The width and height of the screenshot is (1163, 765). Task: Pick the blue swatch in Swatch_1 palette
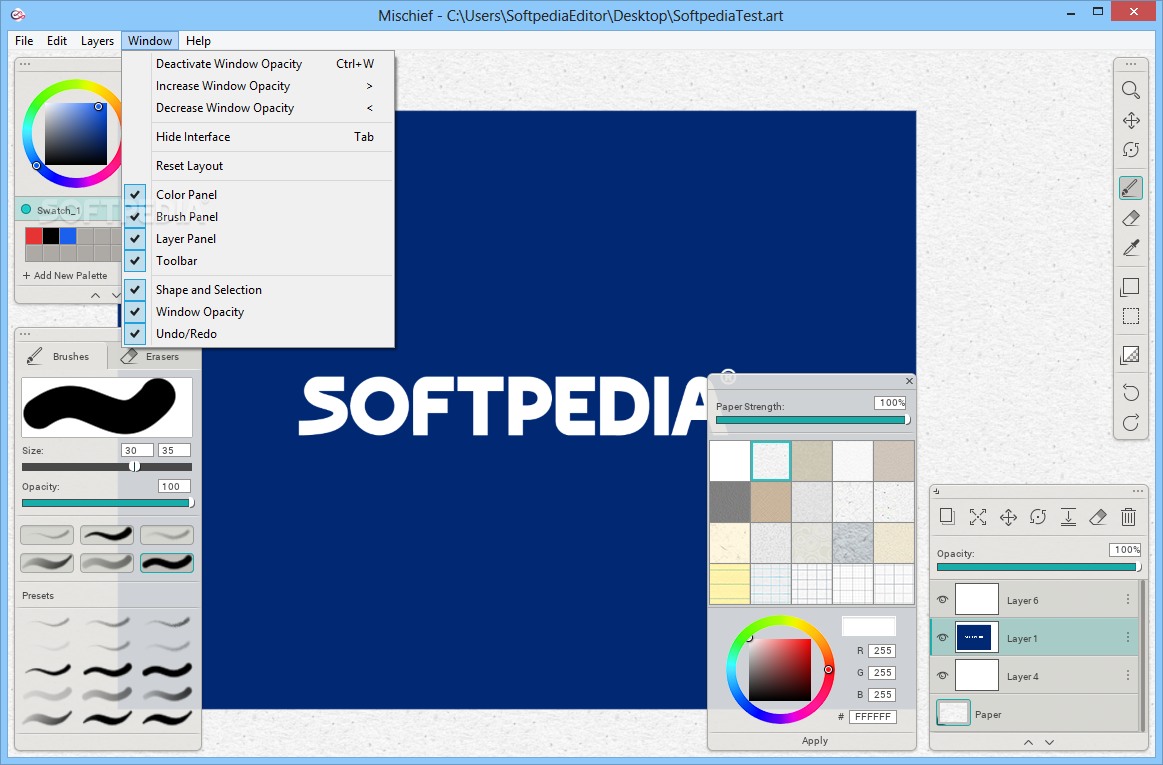(68, 236)
